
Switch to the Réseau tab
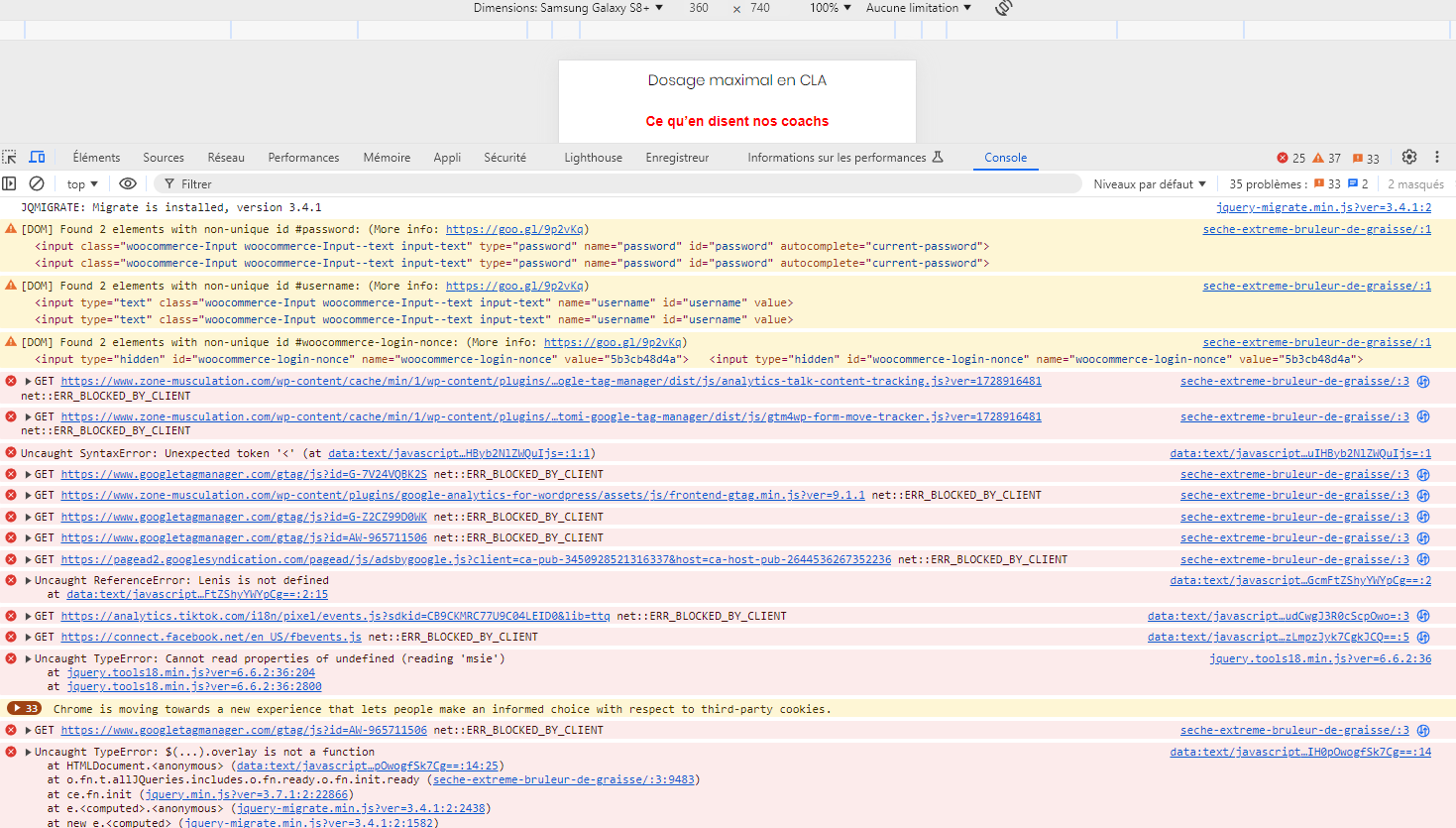(226, 158)
